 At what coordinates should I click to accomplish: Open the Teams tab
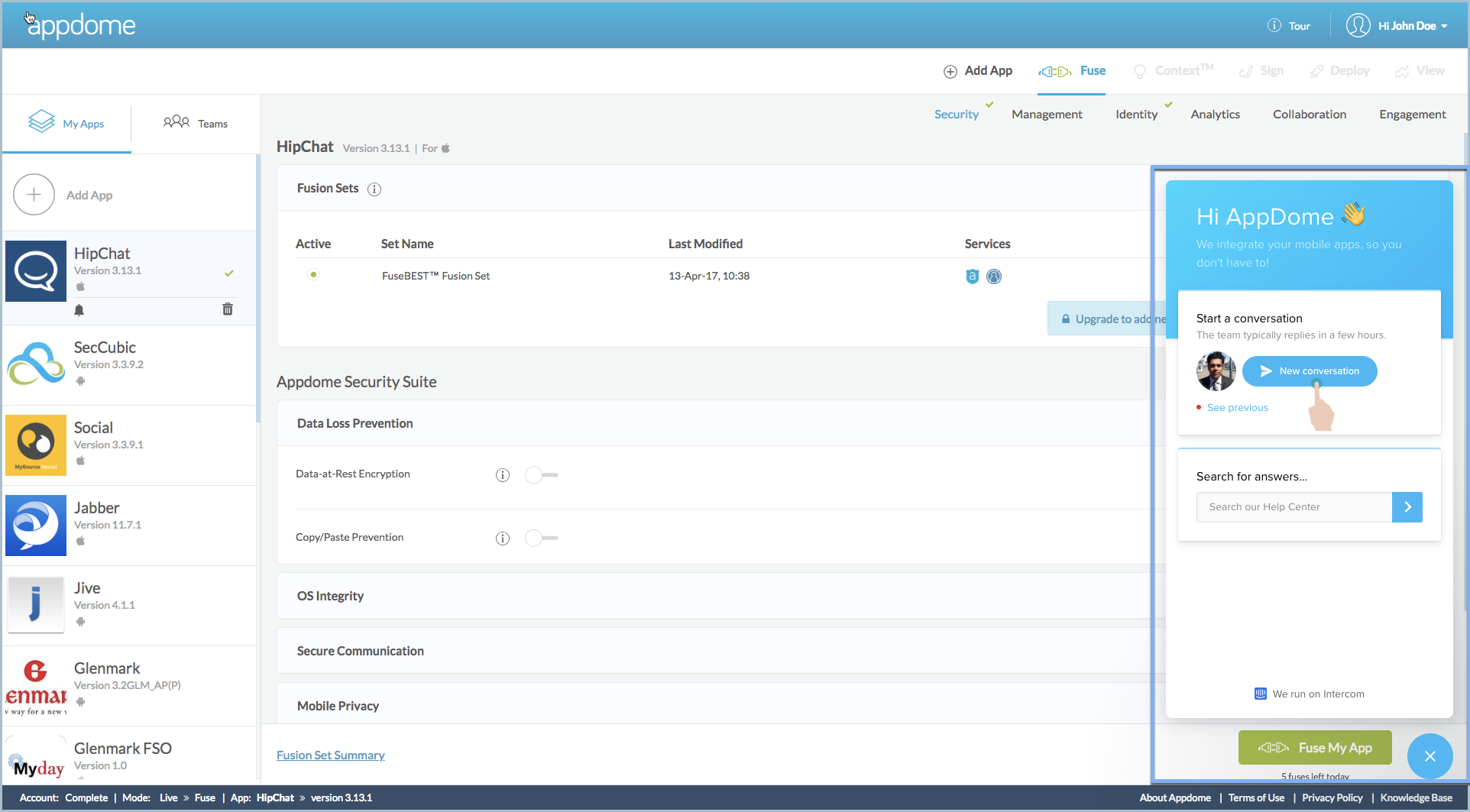tap(196, 123)
